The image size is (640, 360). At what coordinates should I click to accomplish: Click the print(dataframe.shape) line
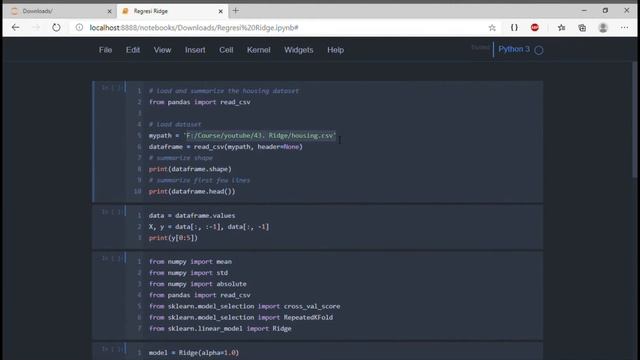(190, 169)
